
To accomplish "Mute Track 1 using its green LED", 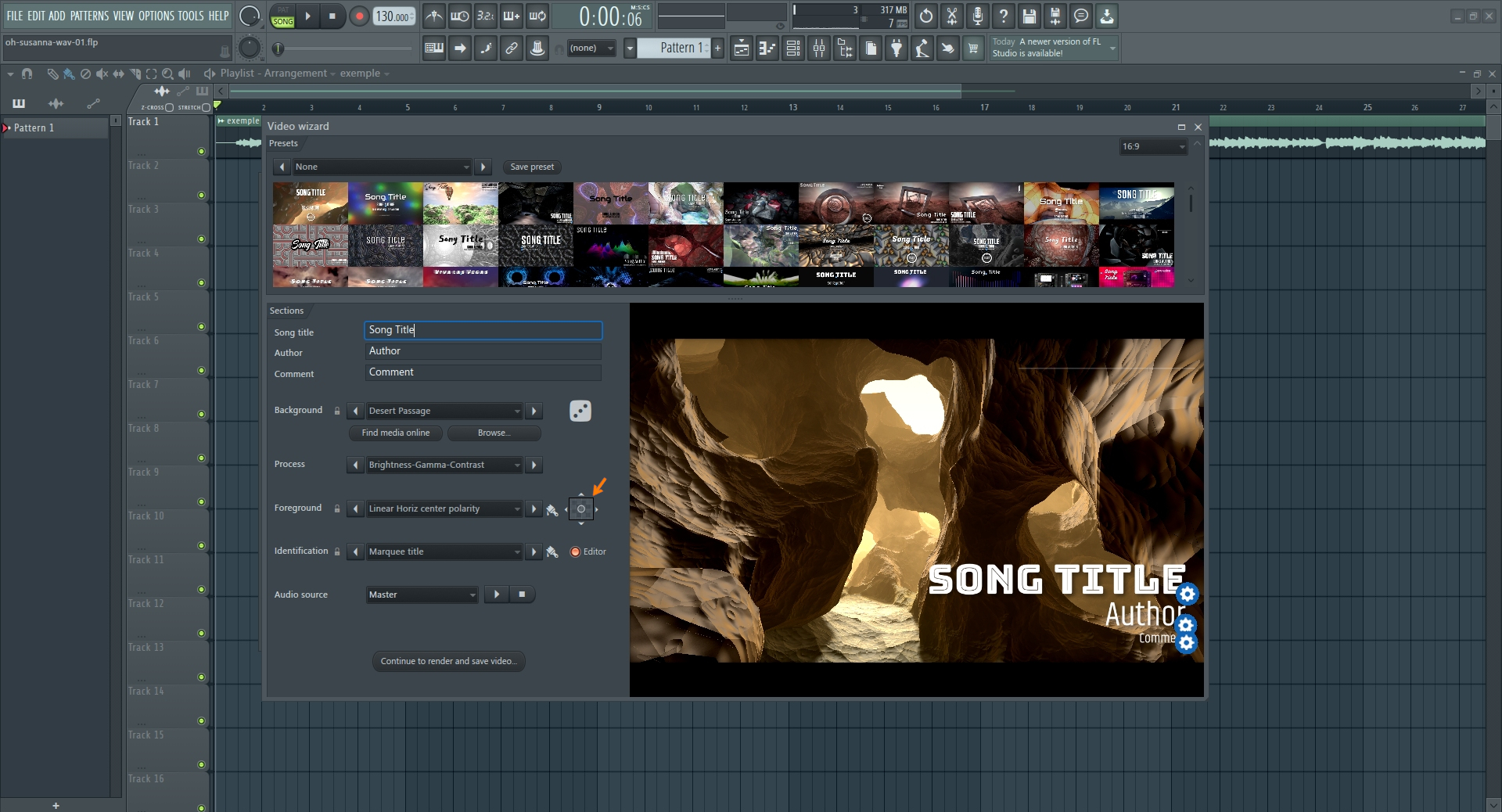I will pyautogui.click(x=201, y=151).
